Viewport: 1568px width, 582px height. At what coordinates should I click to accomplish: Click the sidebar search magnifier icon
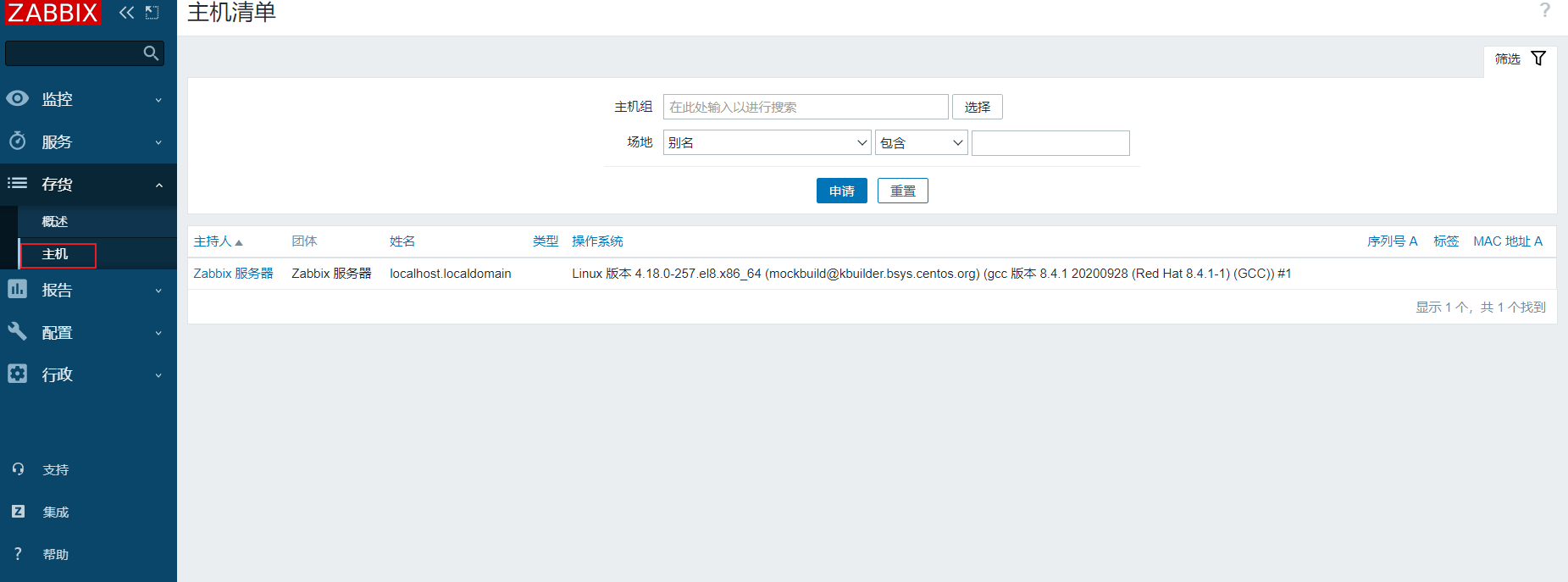pos(151,53)
